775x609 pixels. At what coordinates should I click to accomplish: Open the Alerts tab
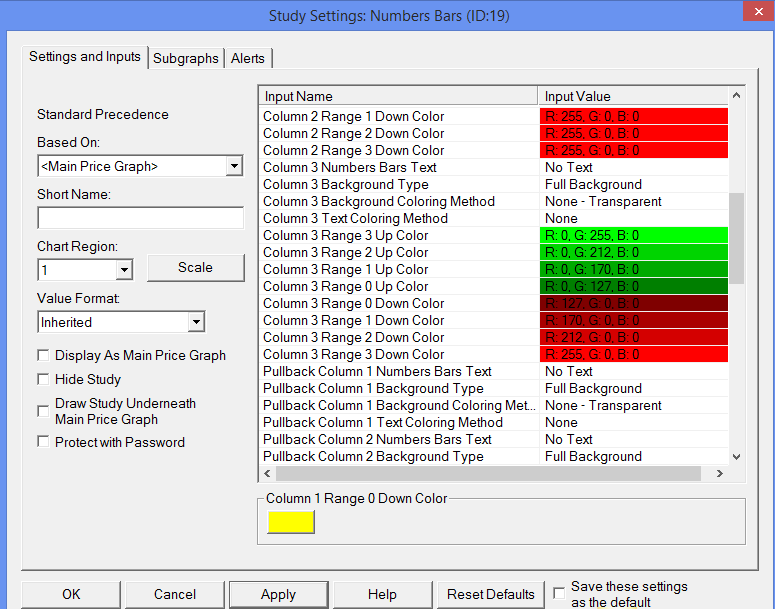pyautogui.click(x=248, y=58)
